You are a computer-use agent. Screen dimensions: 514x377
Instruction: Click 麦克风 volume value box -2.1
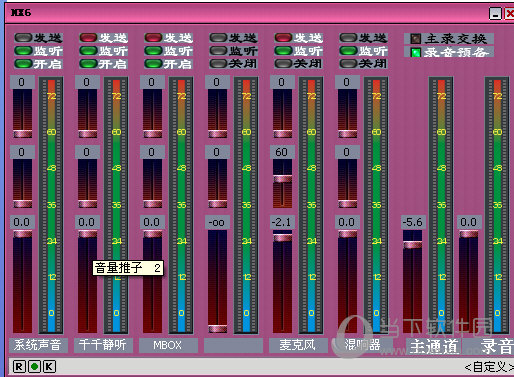click(x=282, y=222)
